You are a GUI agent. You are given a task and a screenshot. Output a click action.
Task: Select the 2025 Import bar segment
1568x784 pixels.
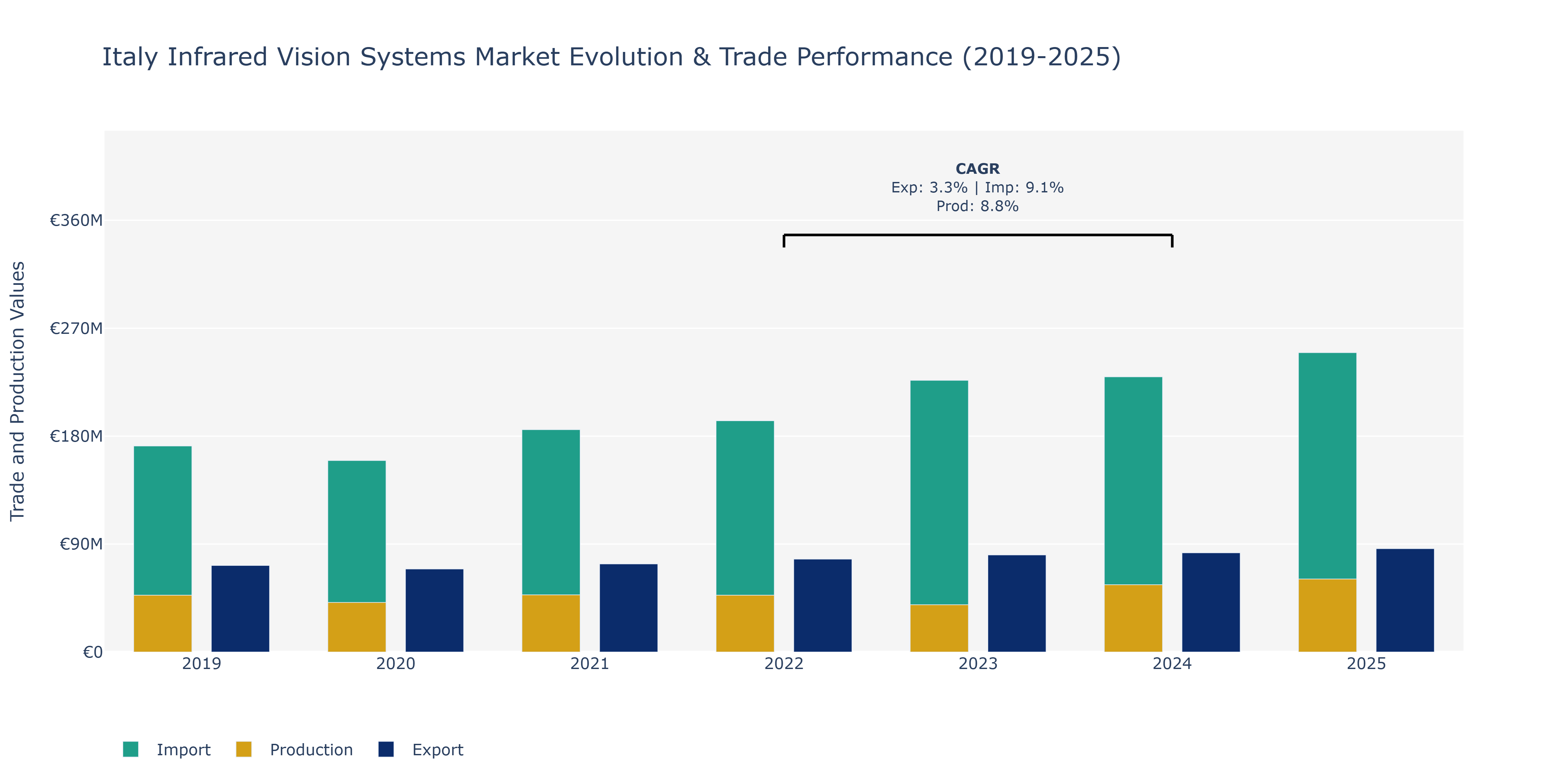1328,466
